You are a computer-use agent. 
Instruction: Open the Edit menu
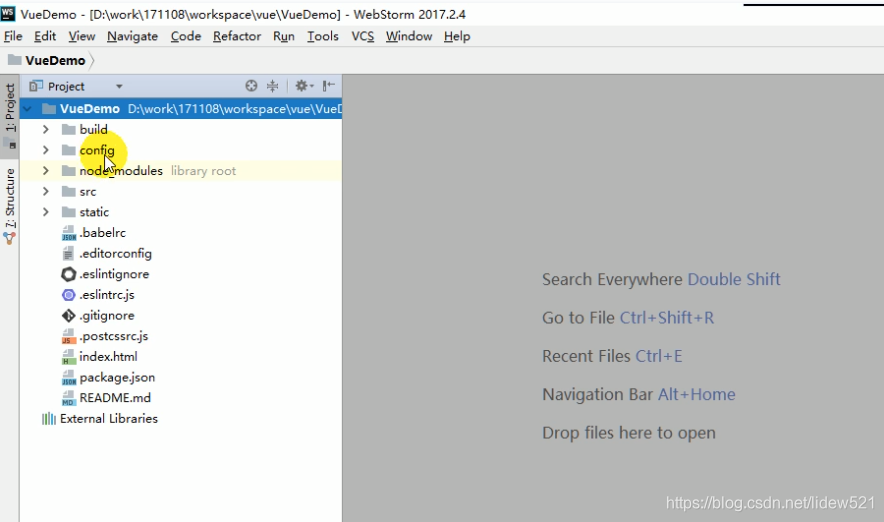tap(45, 36)
